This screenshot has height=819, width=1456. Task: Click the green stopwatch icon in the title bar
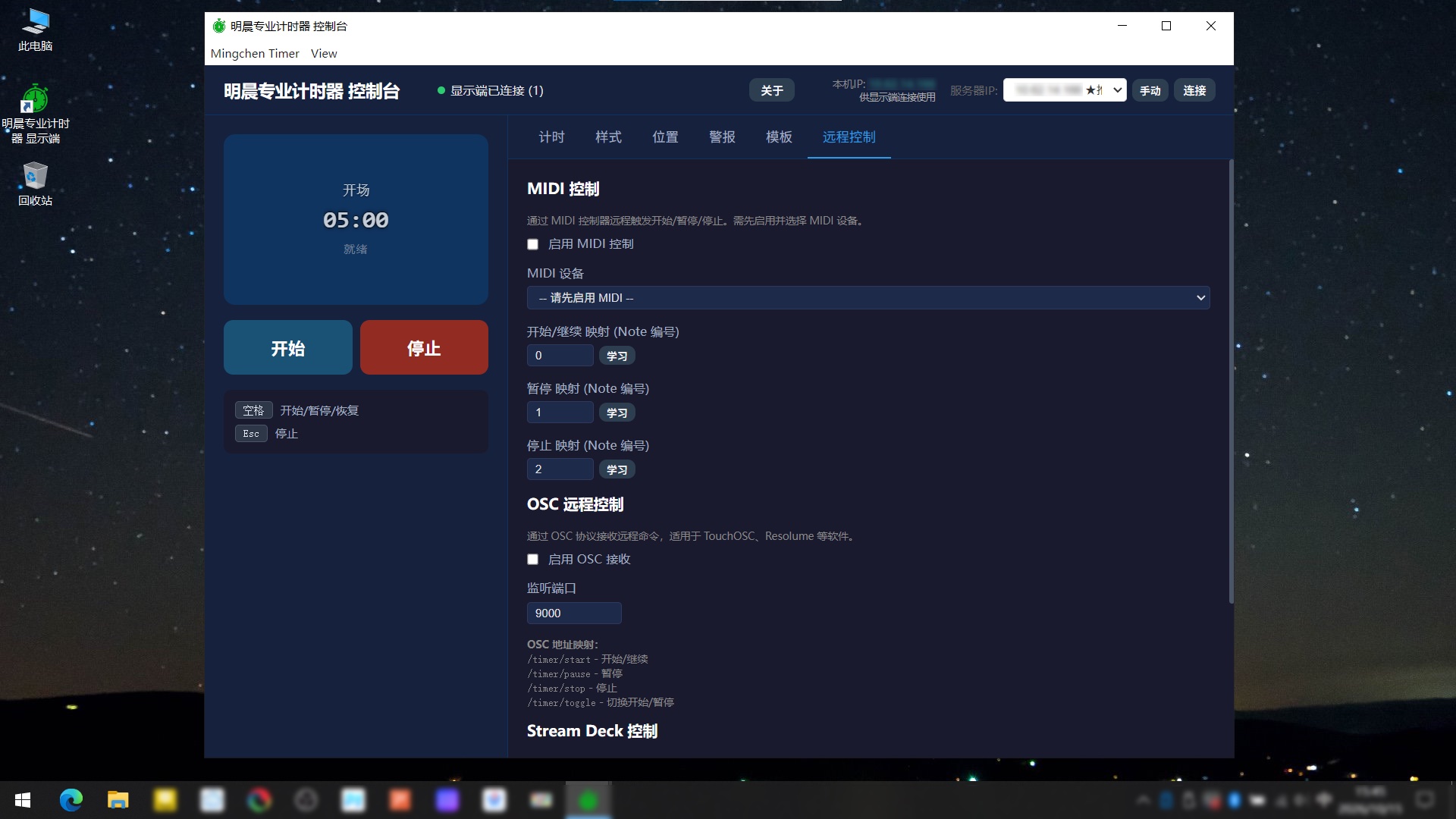tap(219, 26)
